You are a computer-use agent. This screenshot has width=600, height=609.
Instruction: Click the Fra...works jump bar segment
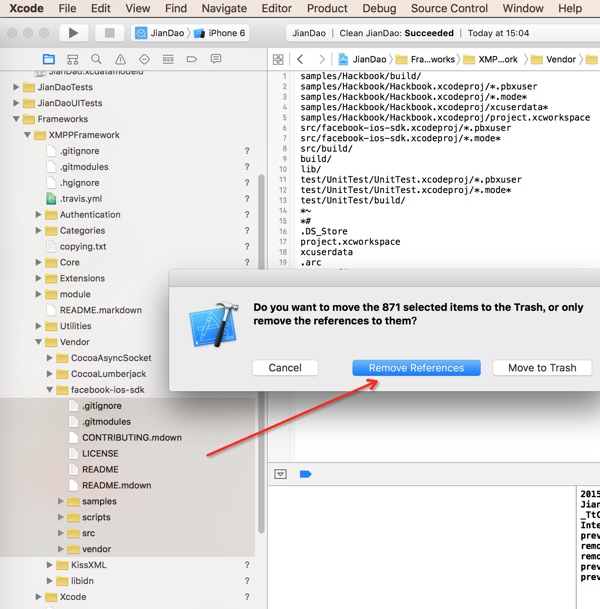[x=425, y=59]
